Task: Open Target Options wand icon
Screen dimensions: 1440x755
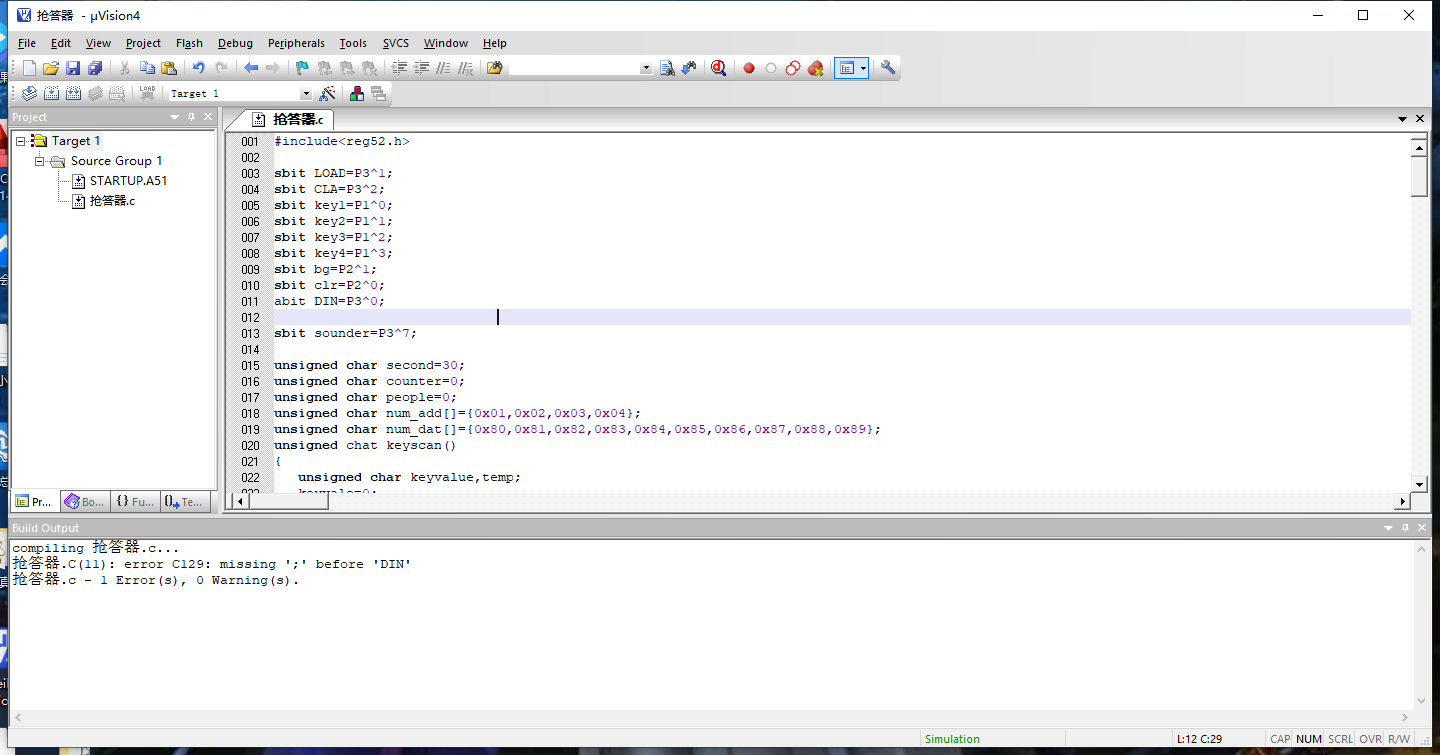Action: [x=327, y=93]
